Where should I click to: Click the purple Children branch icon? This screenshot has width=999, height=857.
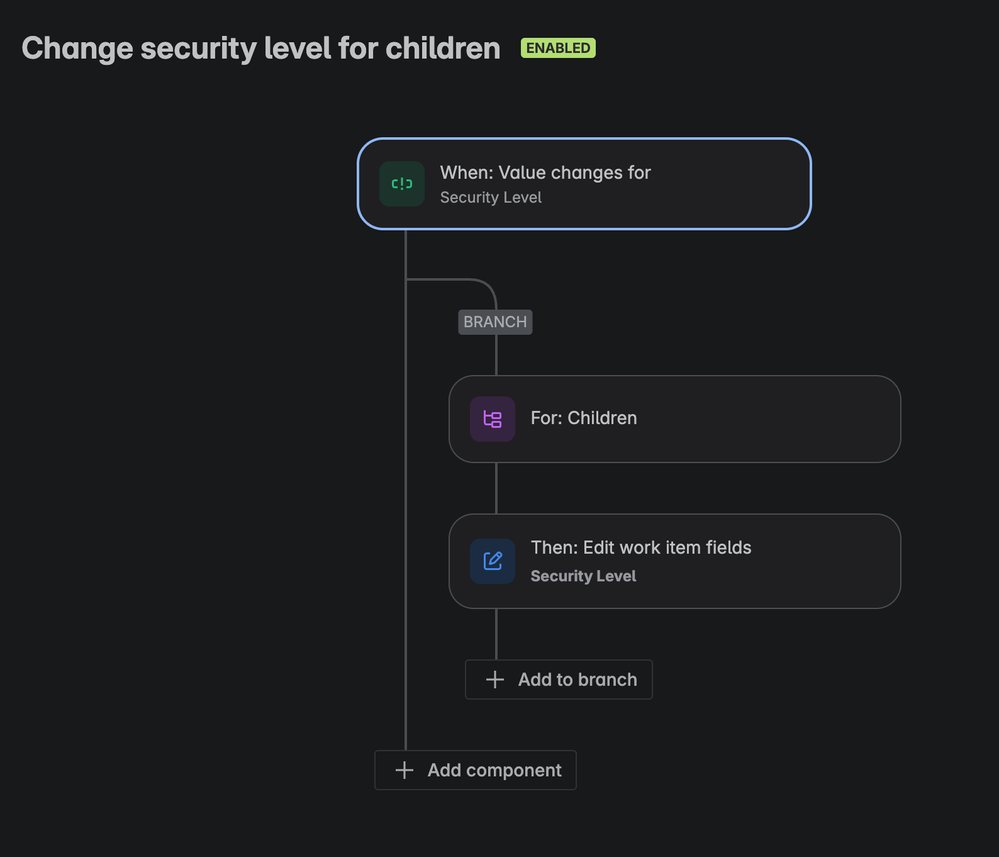(492, 419)
